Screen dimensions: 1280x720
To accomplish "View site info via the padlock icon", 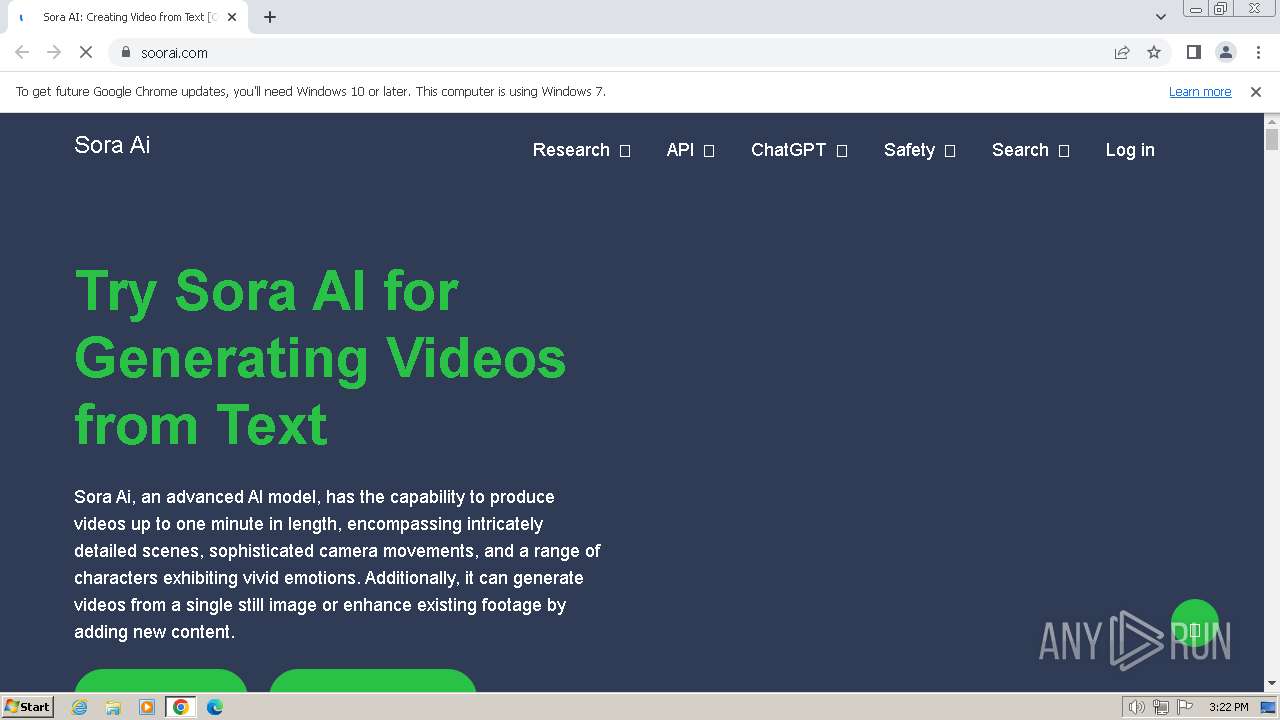I will 125,52.
